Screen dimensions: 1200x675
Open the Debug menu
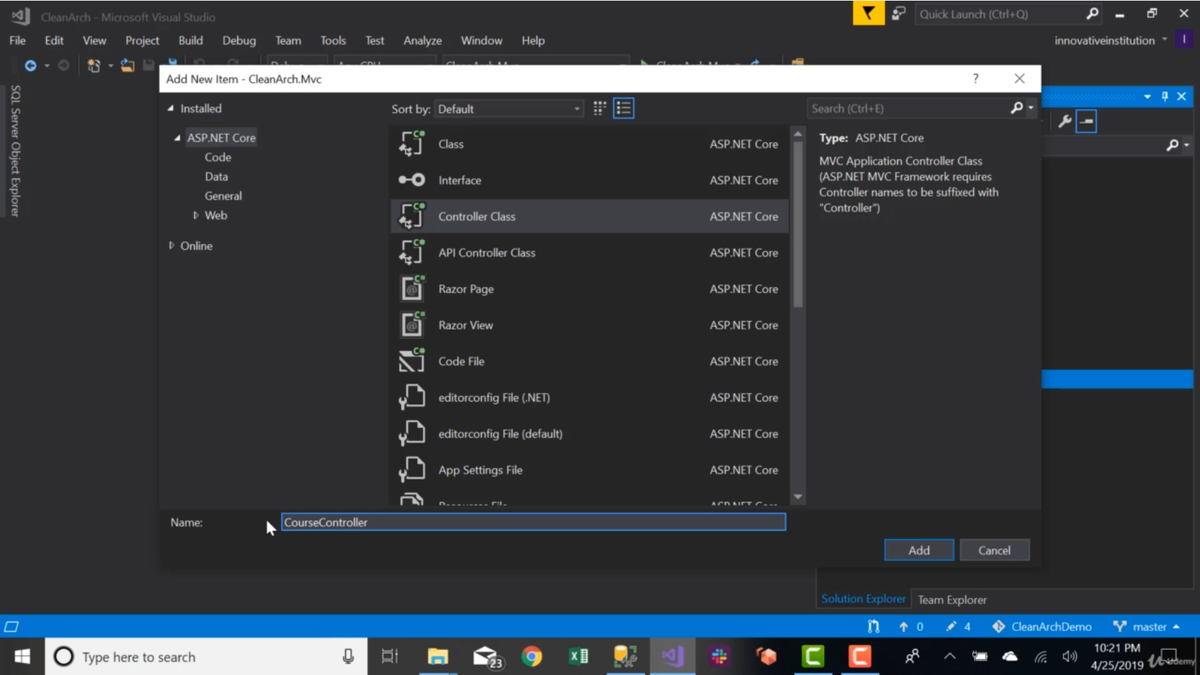239,40
